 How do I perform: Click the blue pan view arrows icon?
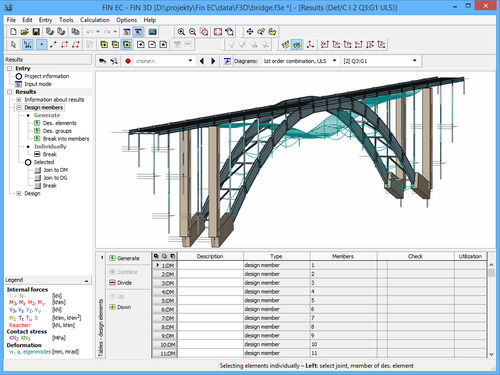click(x=250, y=32)
